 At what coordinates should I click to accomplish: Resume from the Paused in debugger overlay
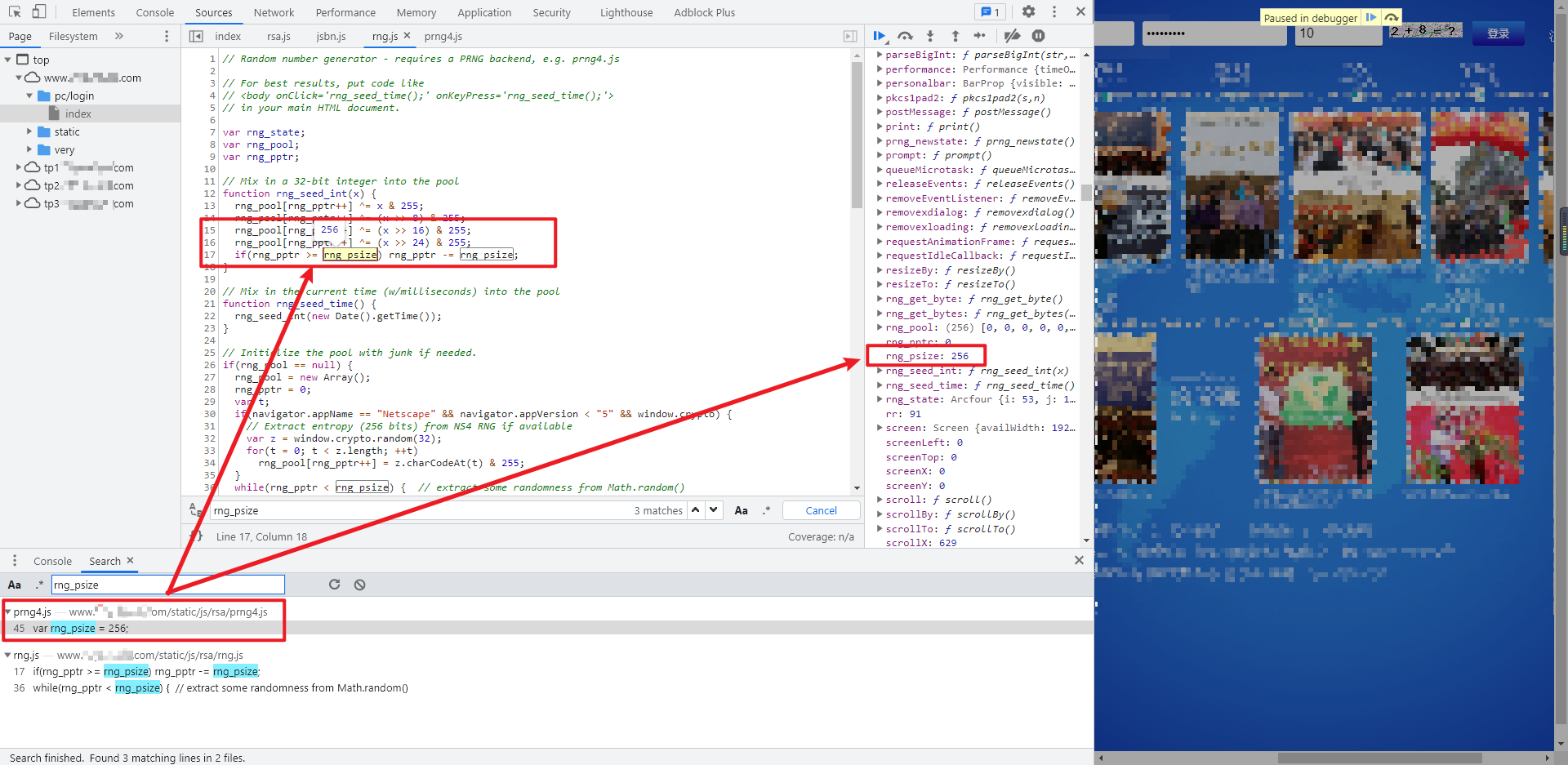1371,17
